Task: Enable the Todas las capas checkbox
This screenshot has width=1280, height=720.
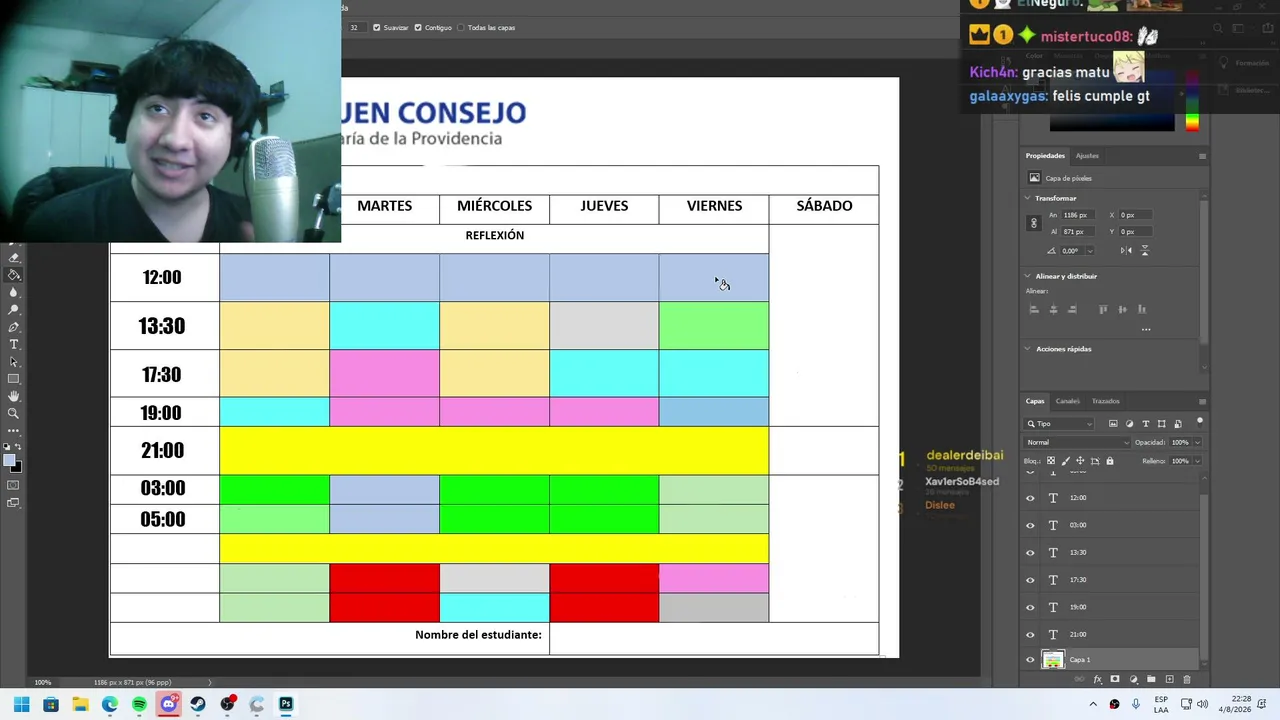Action: 461,28
